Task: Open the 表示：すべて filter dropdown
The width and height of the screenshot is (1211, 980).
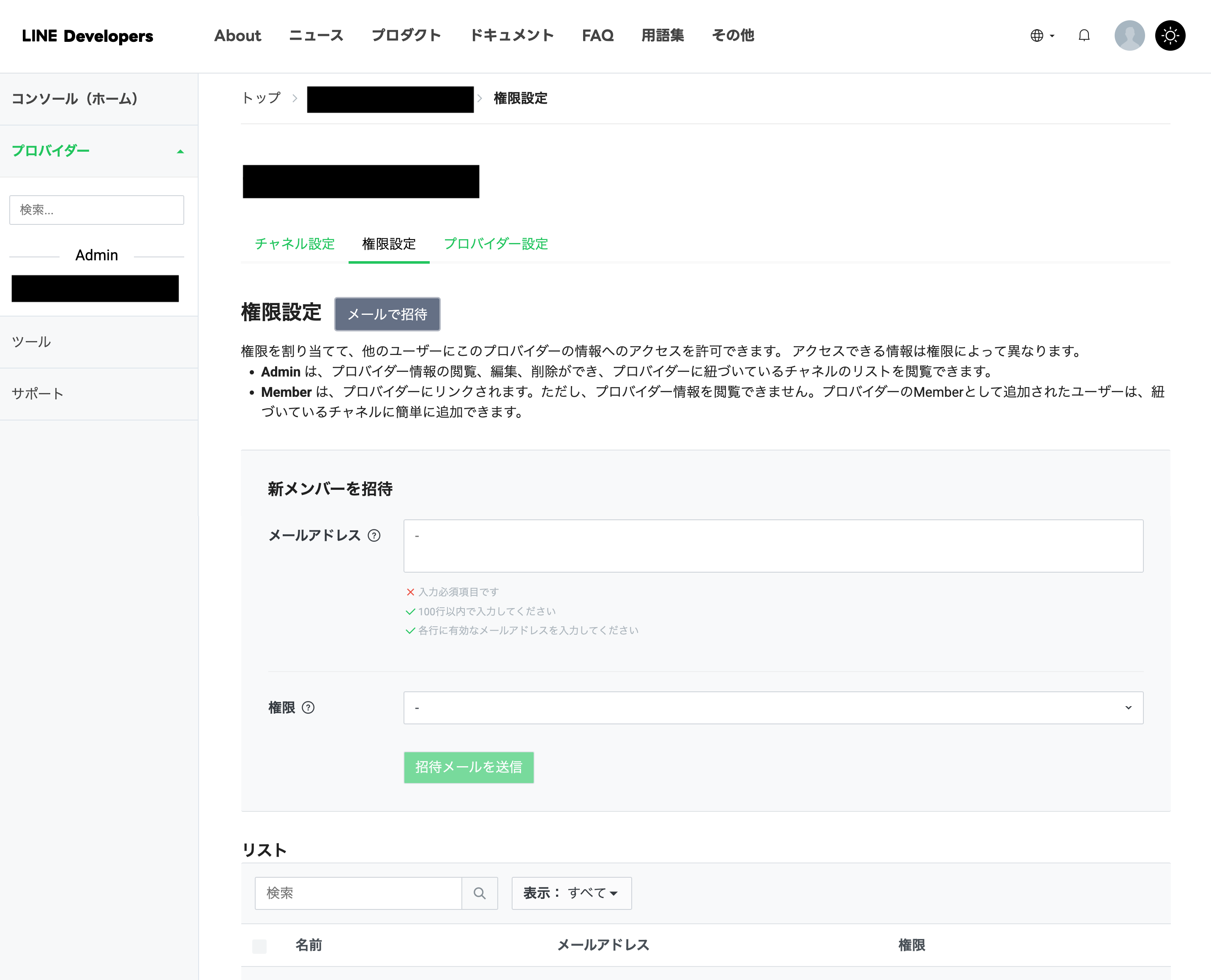Action: (x=571, y=893)
